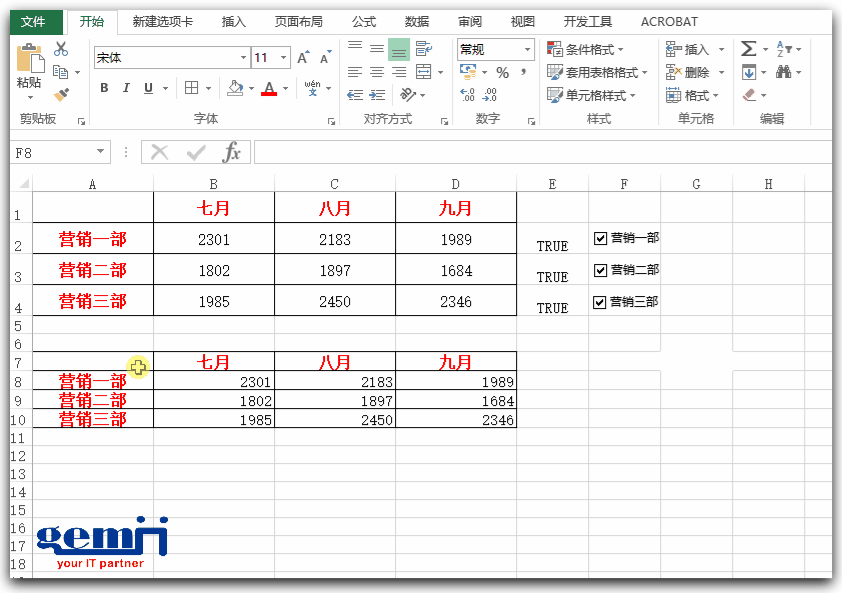
Task: Uncheck the 营销二部 checkbox
Action: coord(601,270)
